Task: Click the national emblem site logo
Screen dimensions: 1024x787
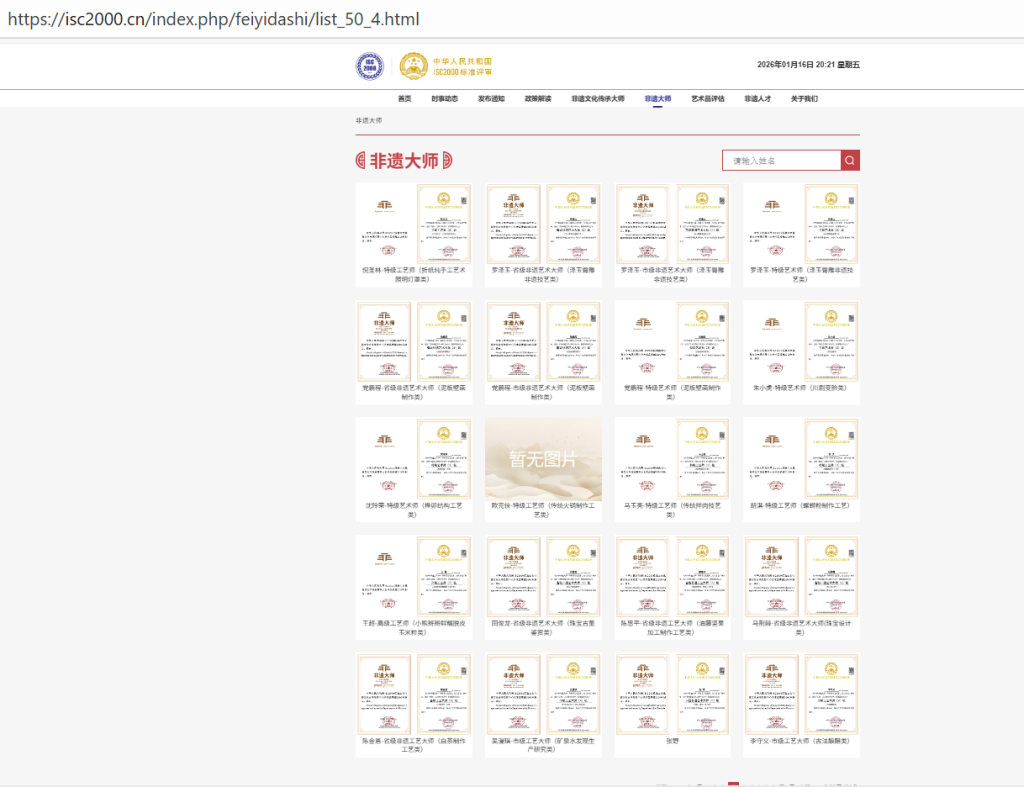Action: [413, 65]
